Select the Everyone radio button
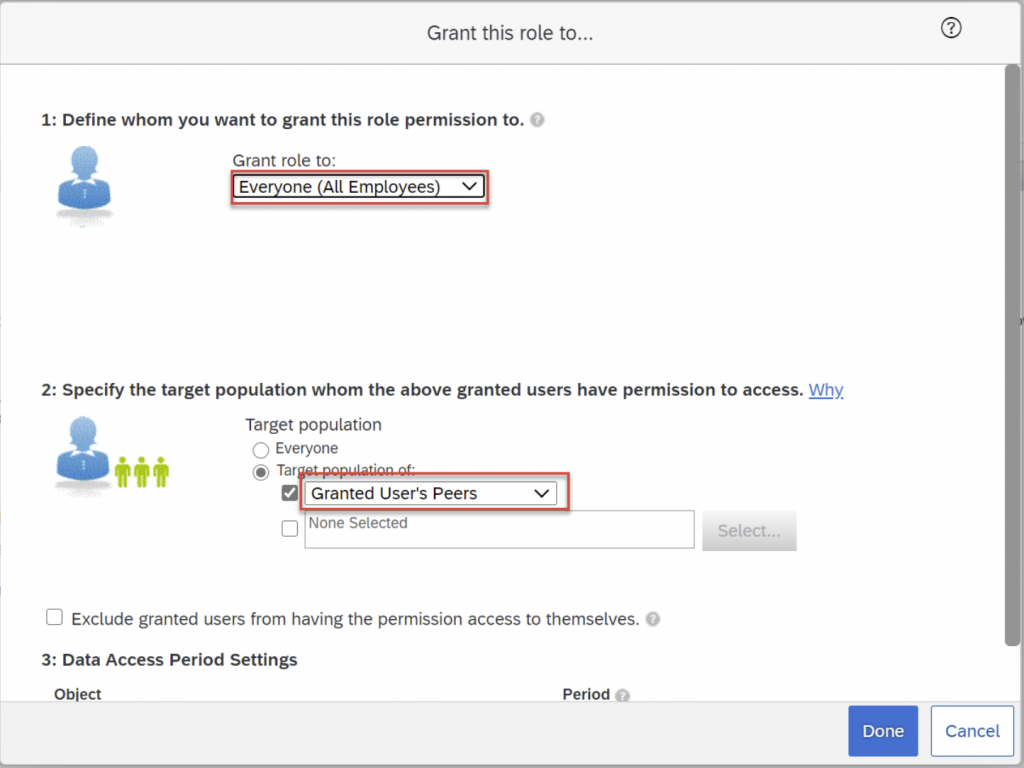 pyautogui.click(x=261, y=449)
